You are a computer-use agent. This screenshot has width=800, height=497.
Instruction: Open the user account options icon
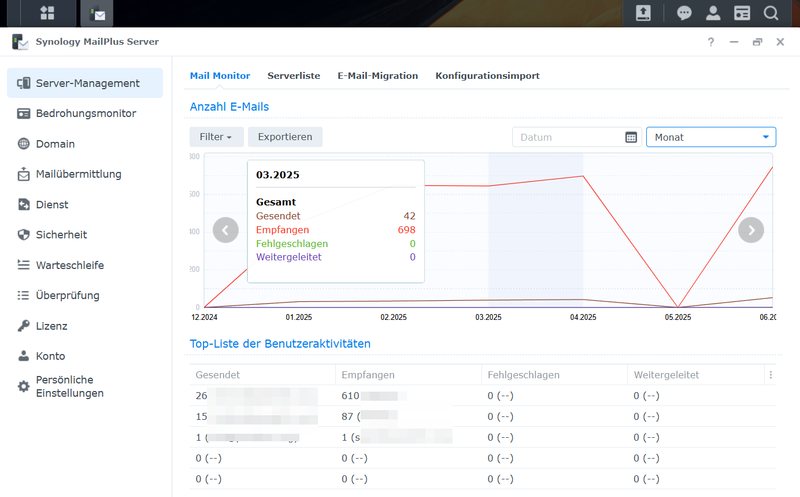click(x=713, y=13)
